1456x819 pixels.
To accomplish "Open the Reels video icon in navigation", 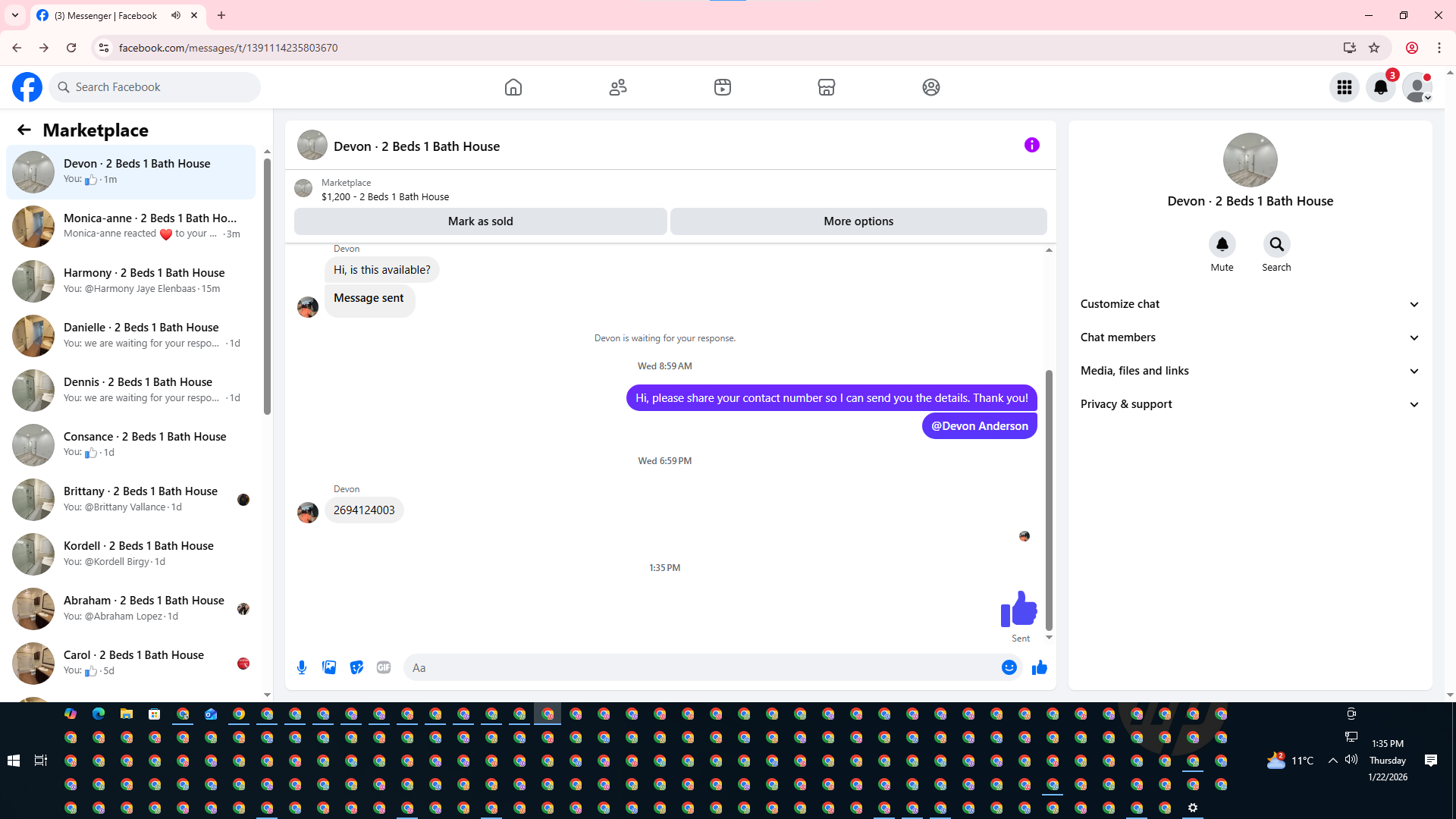I will pos(723,87).
